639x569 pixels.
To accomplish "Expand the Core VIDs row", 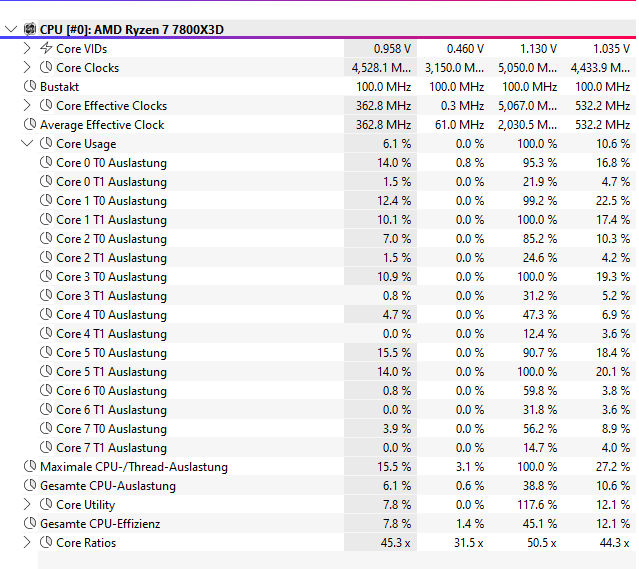I will coord(27,49).
